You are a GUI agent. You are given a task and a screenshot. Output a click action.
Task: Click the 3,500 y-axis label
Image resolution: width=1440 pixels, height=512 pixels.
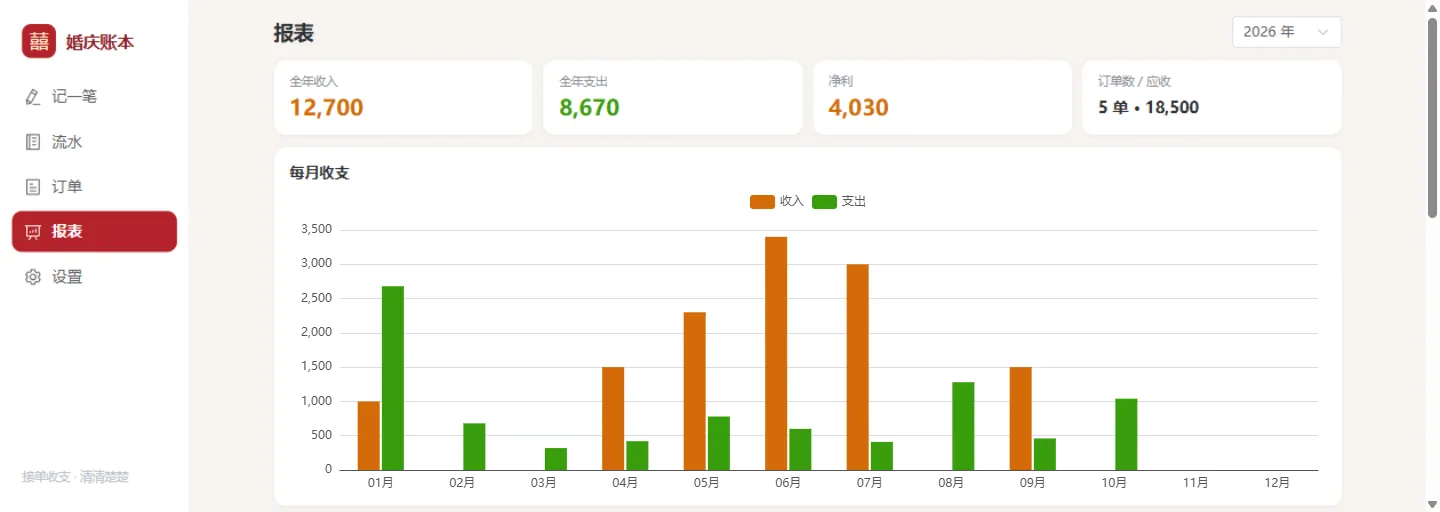pos(316,229)
